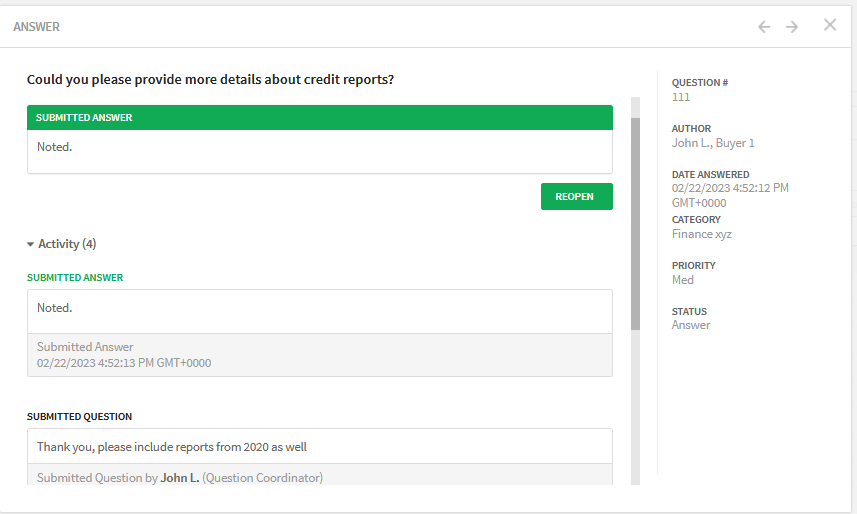Click question number 111
The height and width of the screenshot is (514, 857).
[681, 97]
